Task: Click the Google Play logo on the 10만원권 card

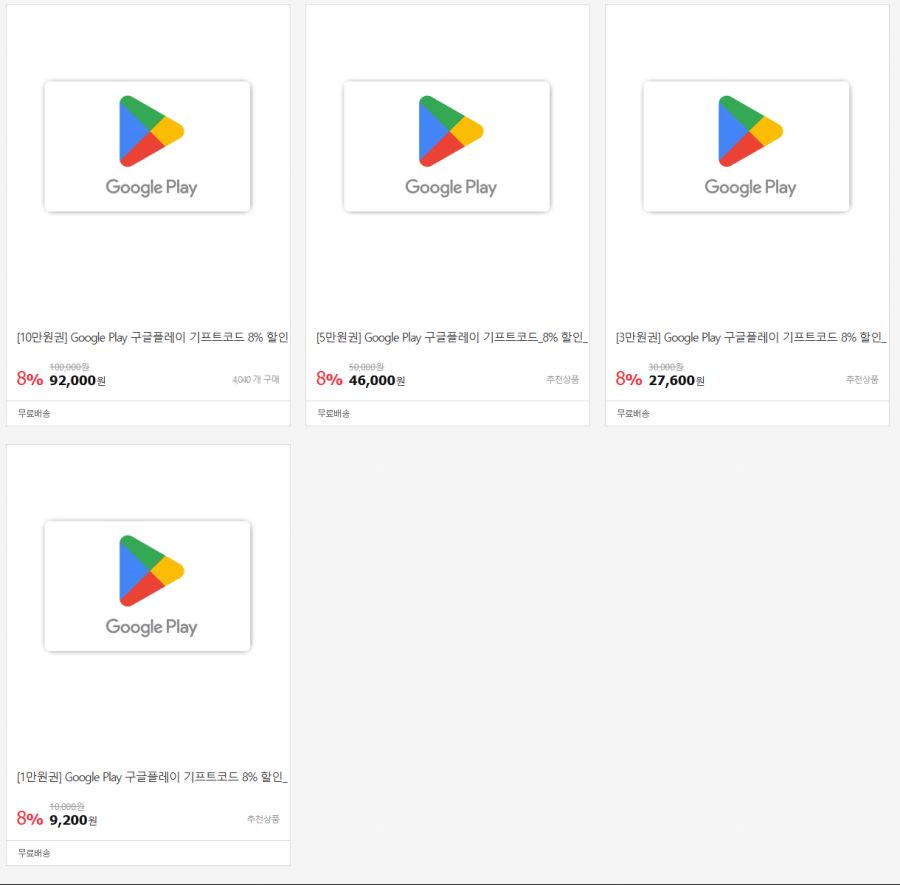Action: [148, 146]
